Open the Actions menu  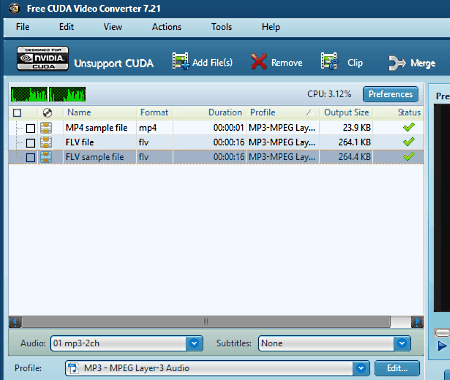coord(167,27)
